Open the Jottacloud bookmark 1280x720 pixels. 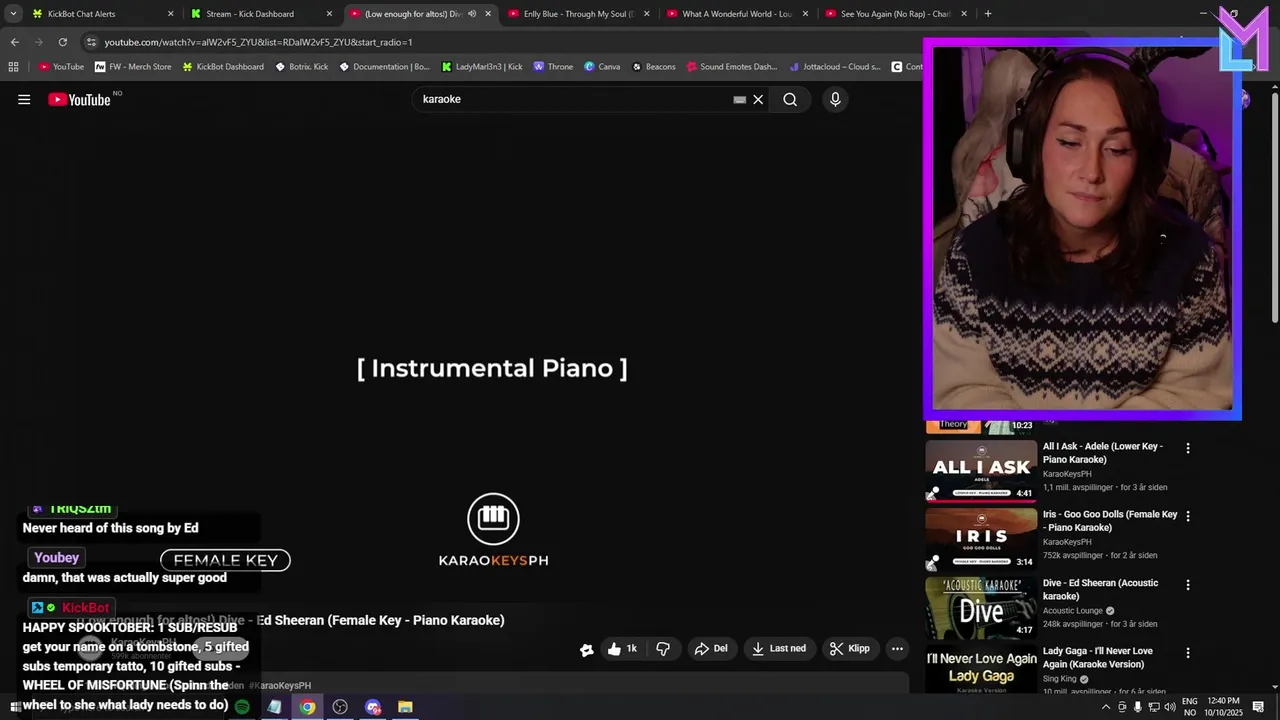(835, 67)
